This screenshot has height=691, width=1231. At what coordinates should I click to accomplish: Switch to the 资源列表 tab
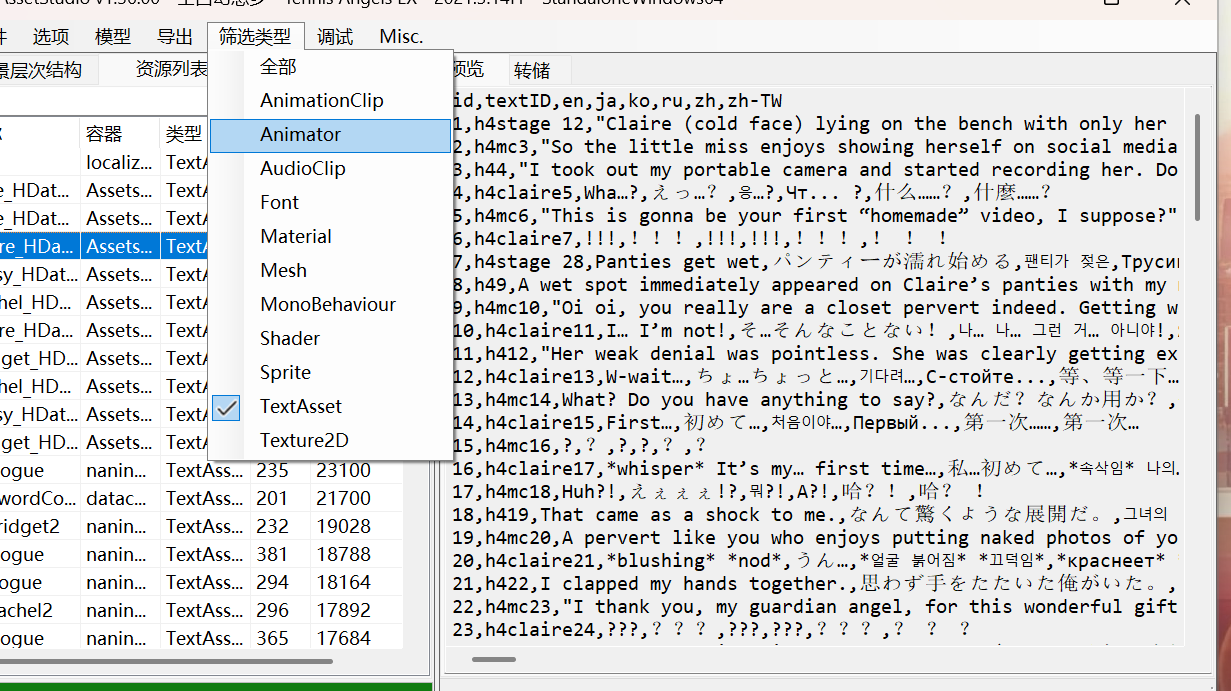click(x=172, y=70)
